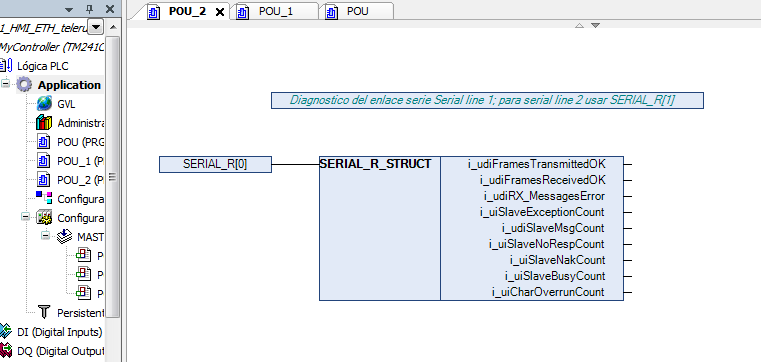The image size is (761, 362).
Task: Click the scroll up arrow in device tree
Action: 113,27
